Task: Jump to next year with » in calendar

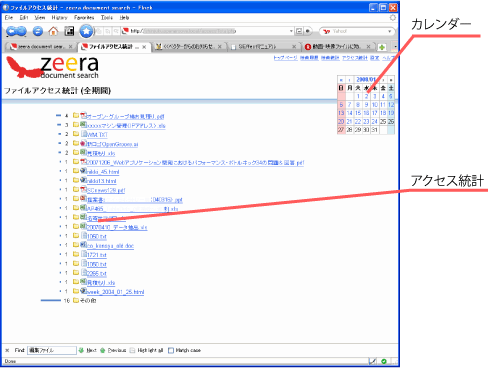Action: (391, 80)
